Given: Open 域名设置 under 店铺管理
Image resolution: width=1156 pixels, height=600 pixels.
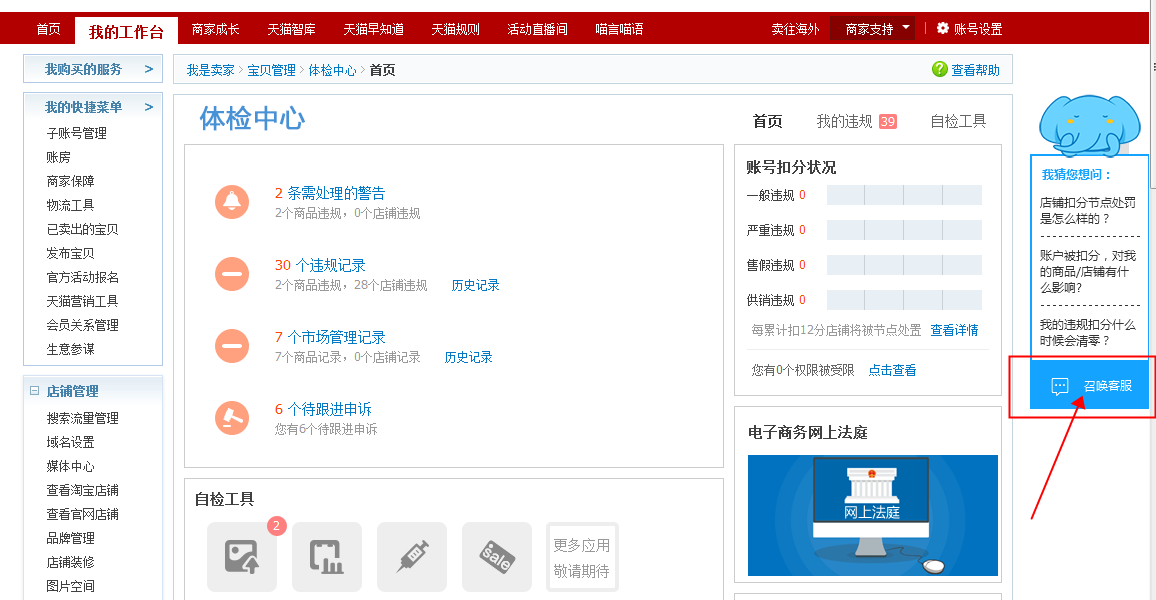Looking at the screenshot, I should pyautogui.click(x=70, y=442).
